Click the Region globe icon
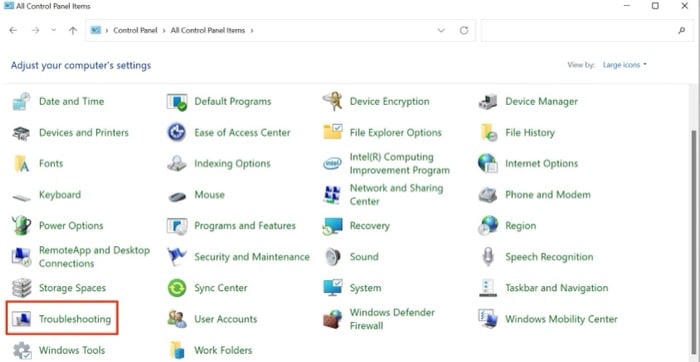The width and height of the screenshot is (700, 362). tap(488, 225)
